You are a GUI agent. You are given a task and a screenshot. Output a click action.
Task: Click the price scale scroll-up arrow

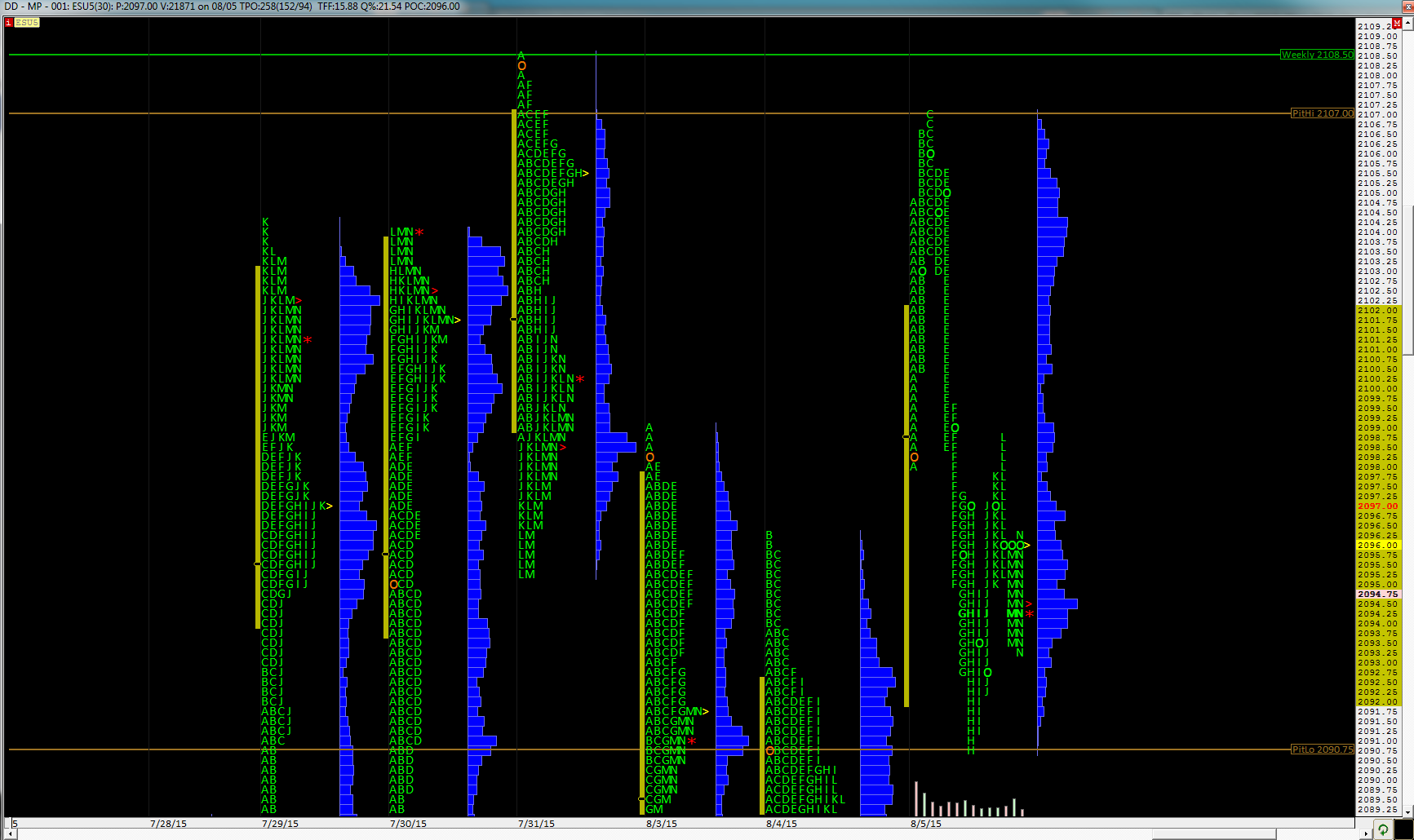(1408, 24)
